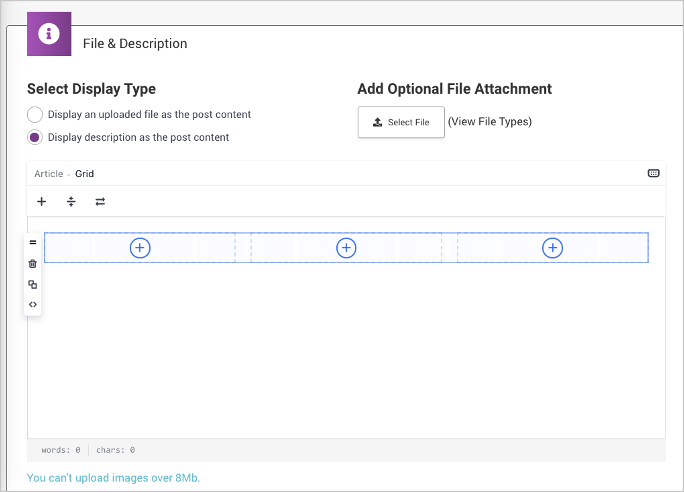Click the purple info icon in the header
Screen dimensions: 684x492
[x=49, y=33]
